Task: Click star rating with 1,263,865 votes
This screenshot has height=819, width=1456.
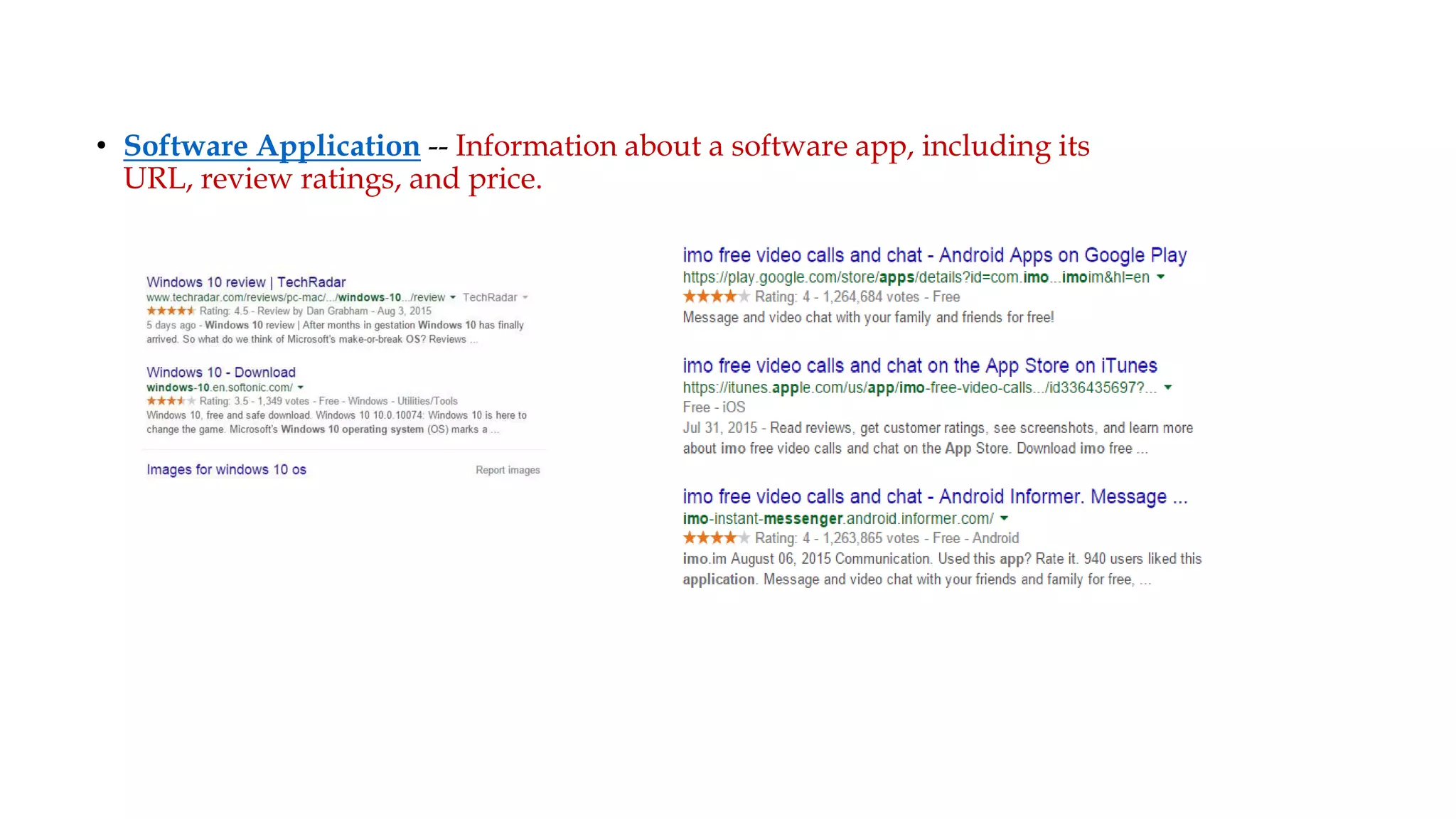Action: point(716,538)
